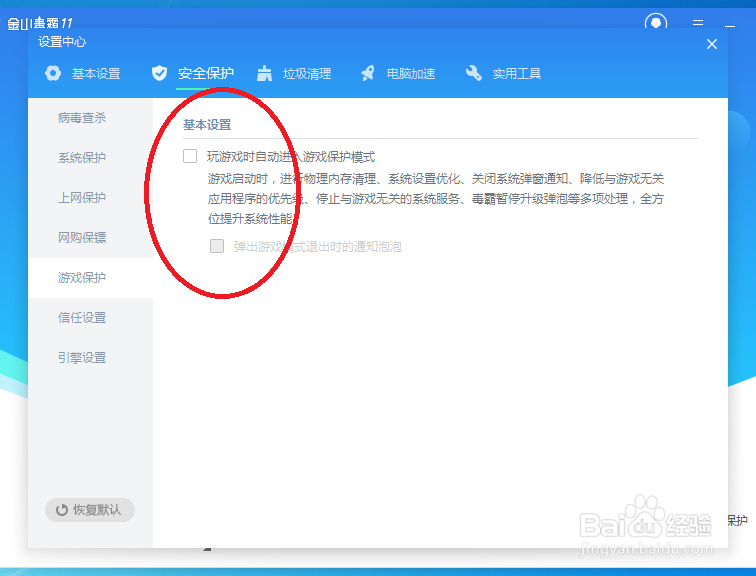Open 网购保镖 in sidebar
This screenshot has height=576, width=756.
tap(91, 238)
